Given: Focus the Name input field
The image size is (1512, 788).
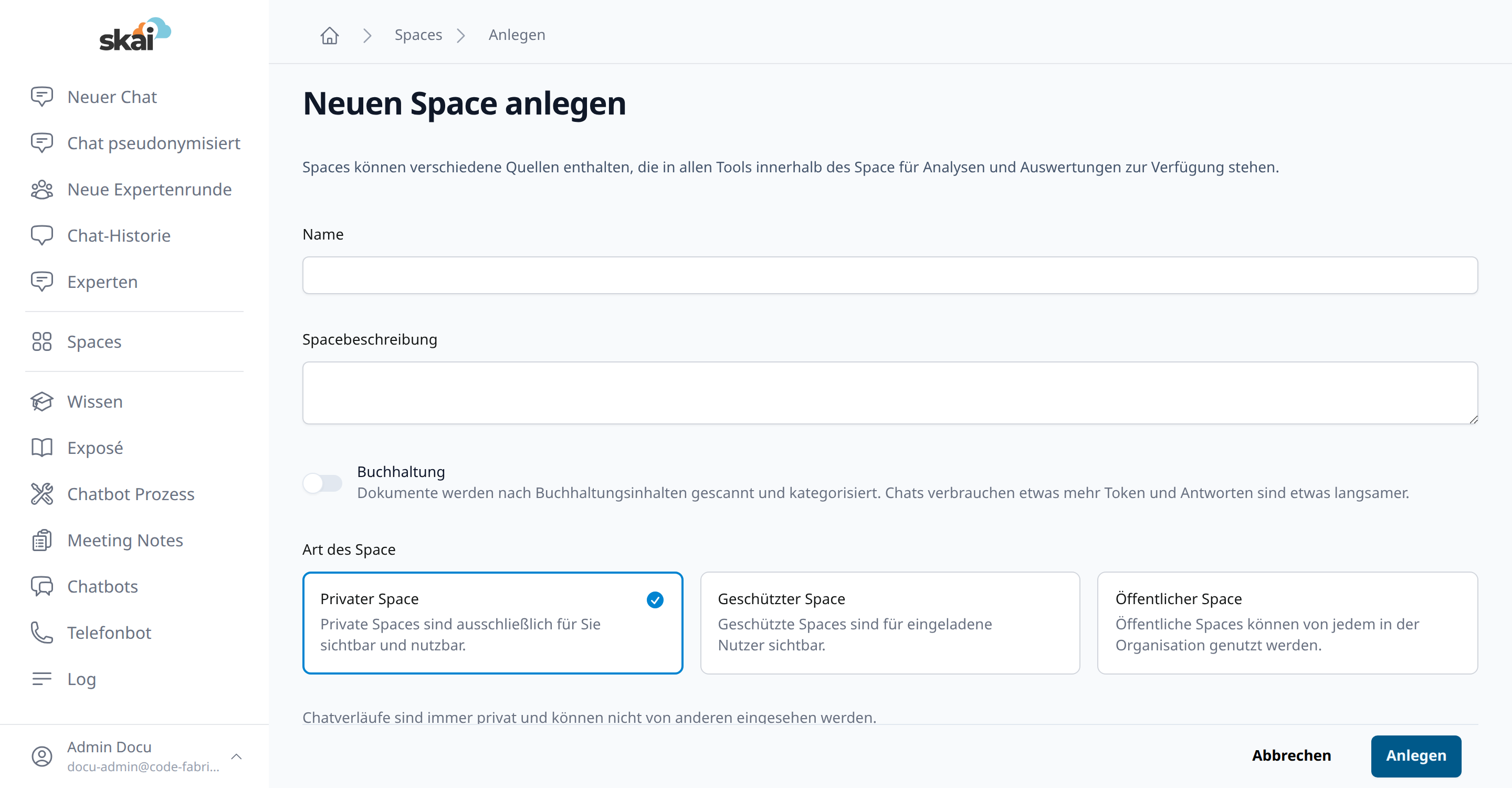Looking at the screenshot, I should point(890,275).
